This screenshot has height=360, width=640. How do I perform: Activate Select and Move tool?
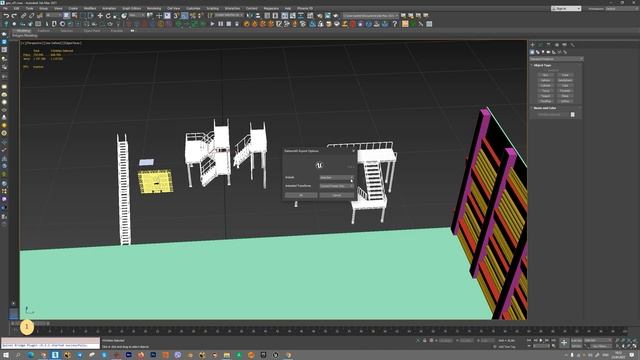pyautogui.click(x=100, y=16)
